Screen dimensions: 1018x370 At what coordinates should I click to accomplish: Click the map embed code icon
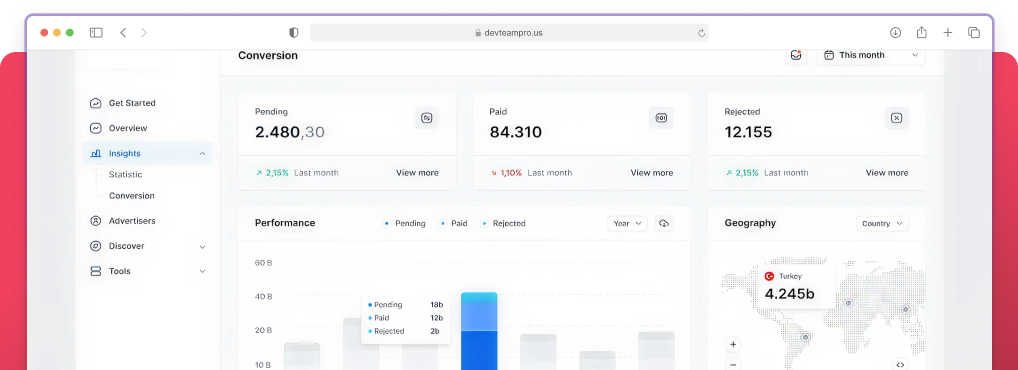[x=900, y=364]
